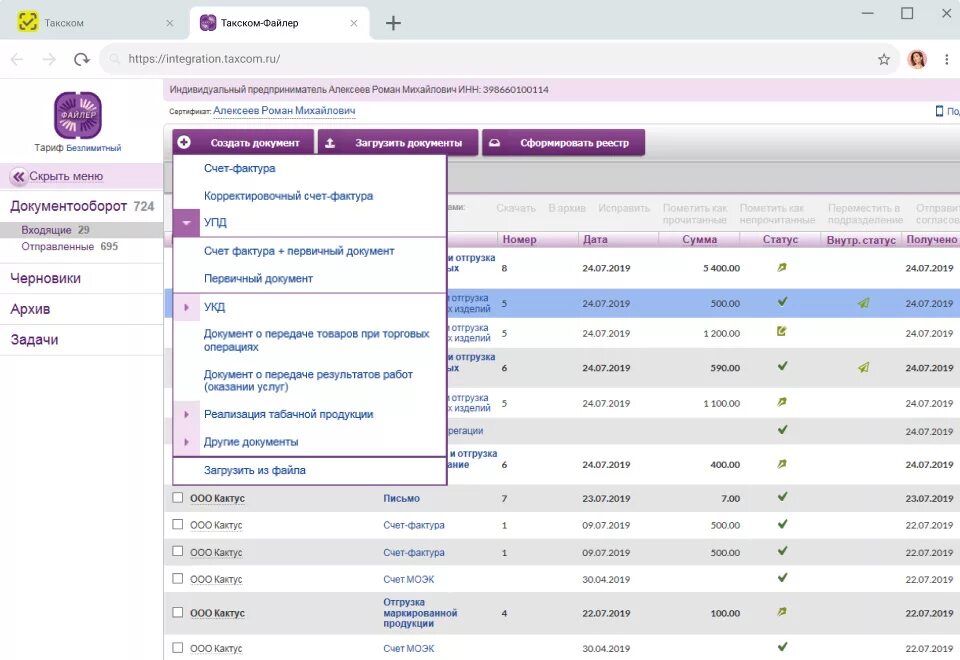
Task: Sort table by Номер column header
Action: point(519,239)
